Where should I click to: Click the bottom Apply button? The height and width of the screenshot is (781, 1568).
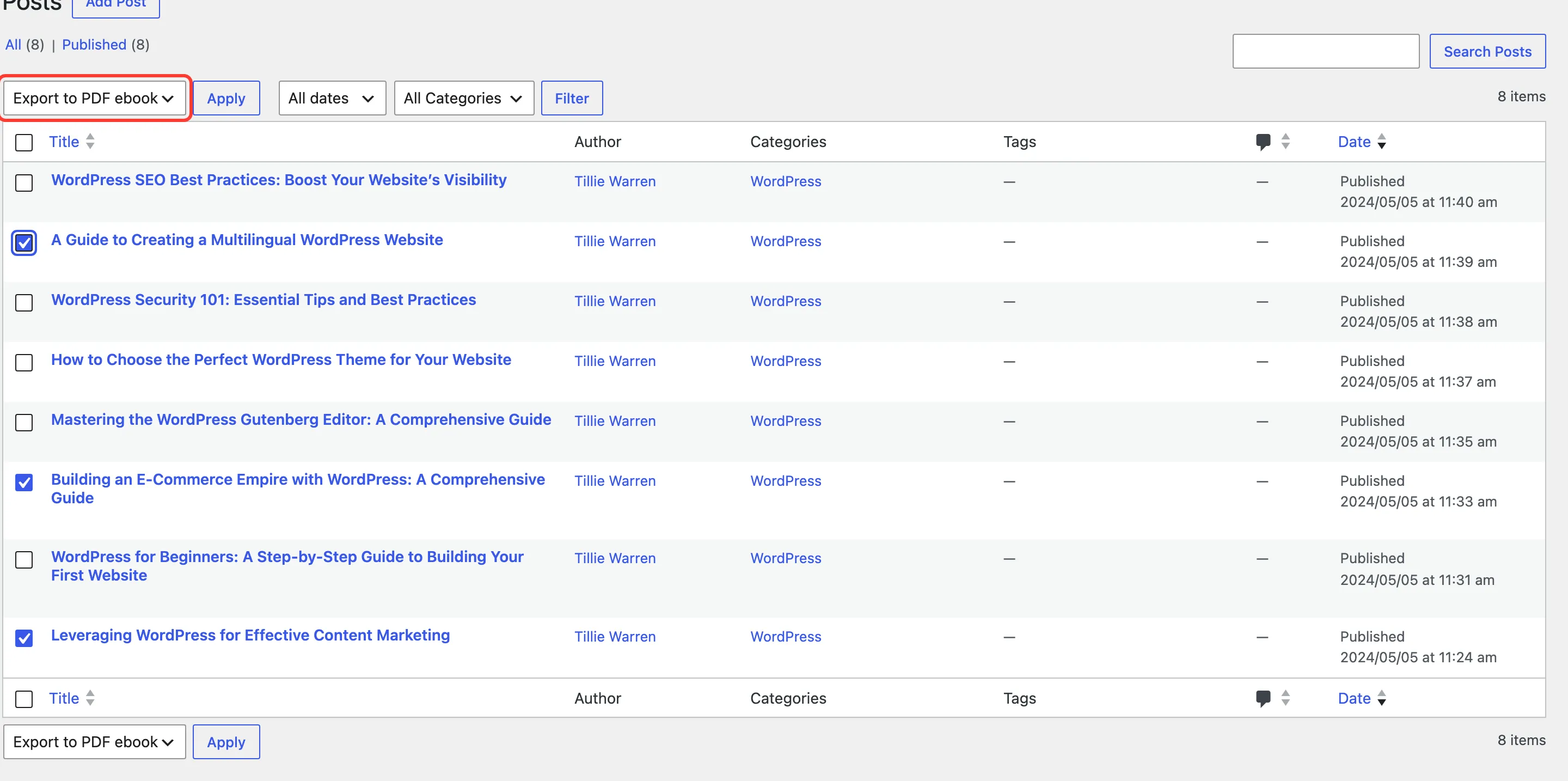[226, 741]
